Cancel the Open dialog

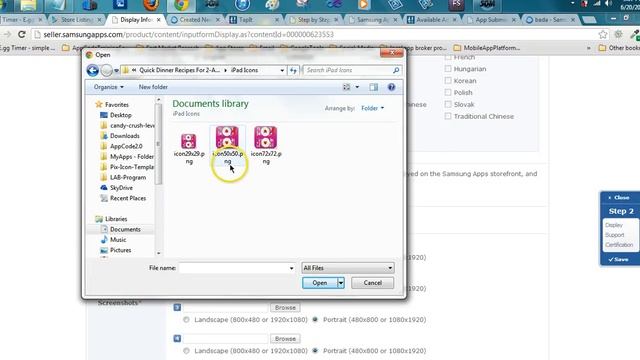372,283
